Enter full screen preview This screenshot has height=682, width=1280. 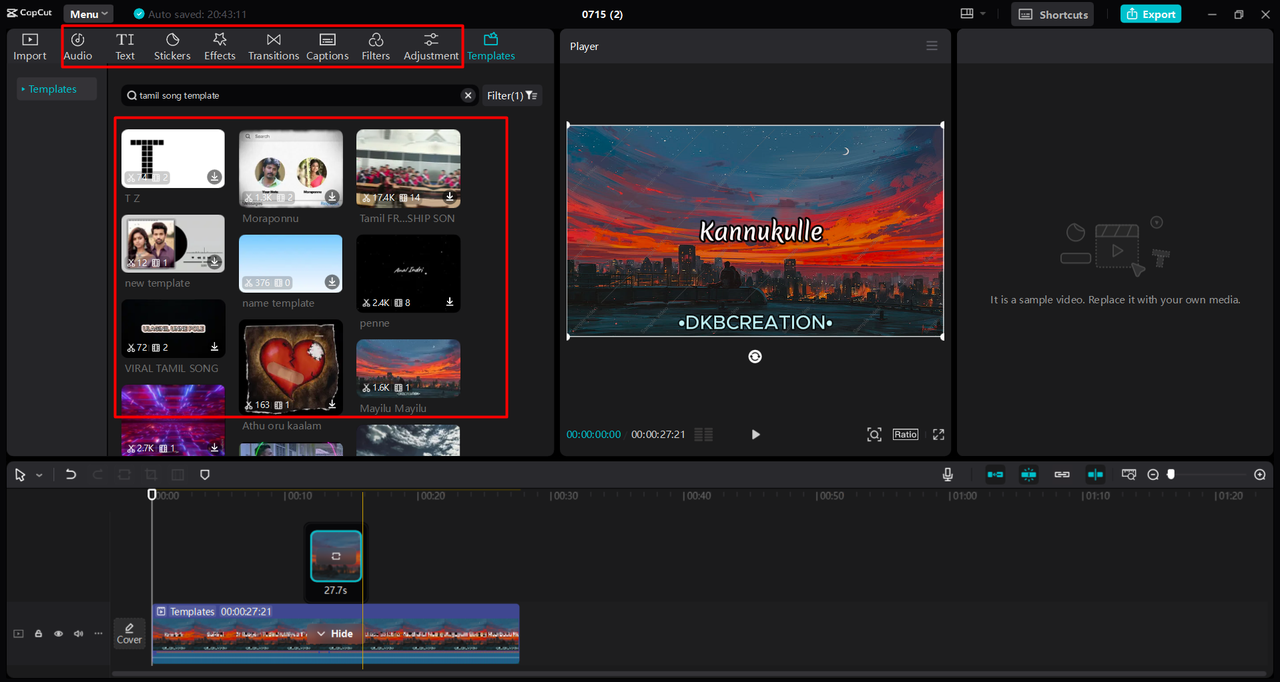[x=938, y=434]
